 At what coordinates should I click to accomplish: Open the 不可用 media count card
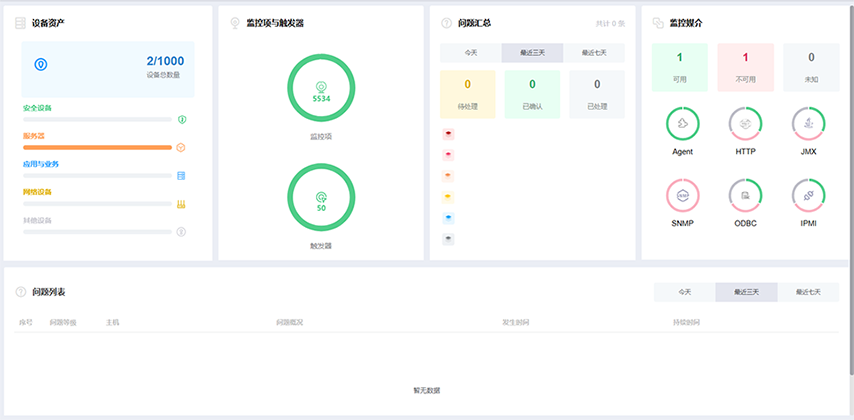point(746,68)
